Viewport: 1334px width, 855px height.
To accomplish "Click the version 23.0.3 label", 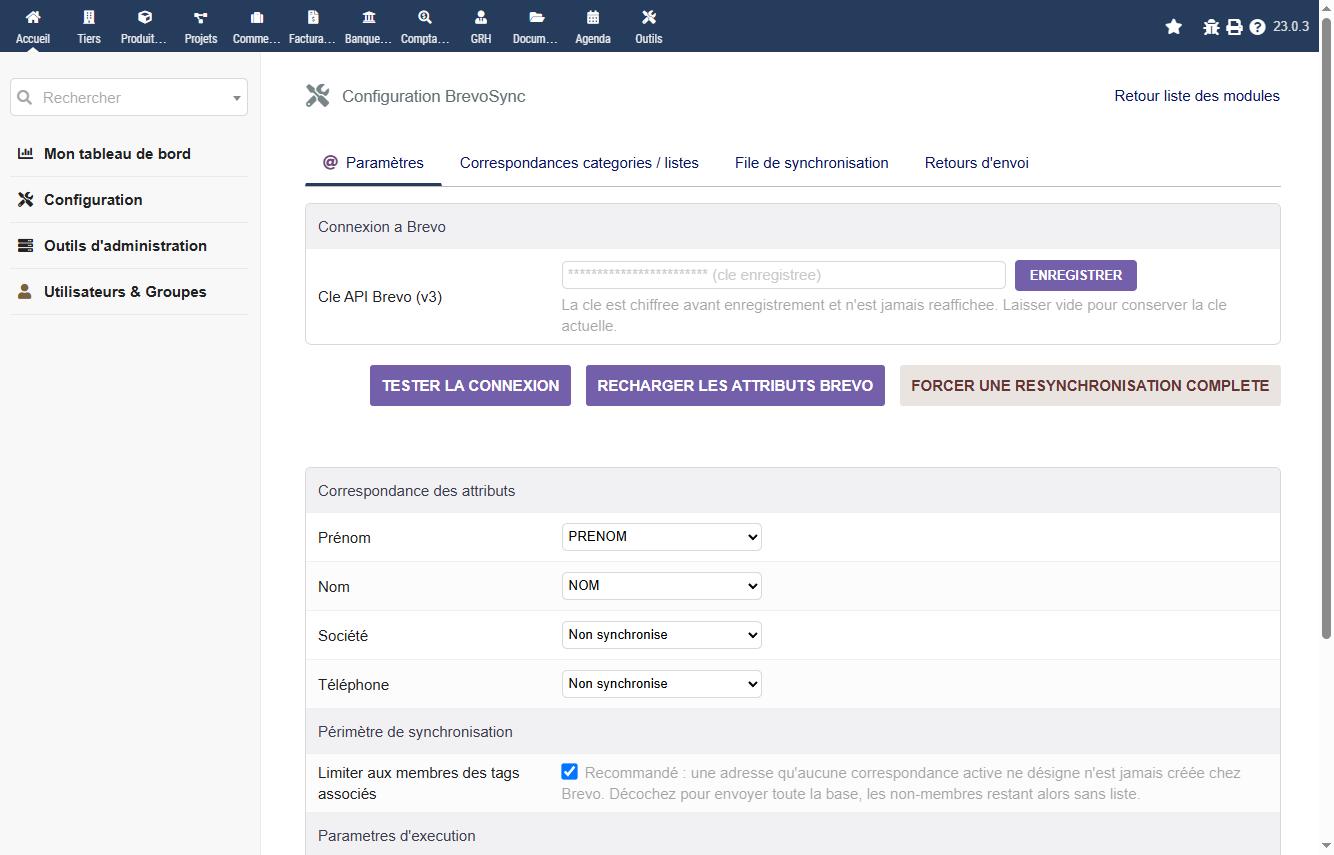I will pos(1290,27).
